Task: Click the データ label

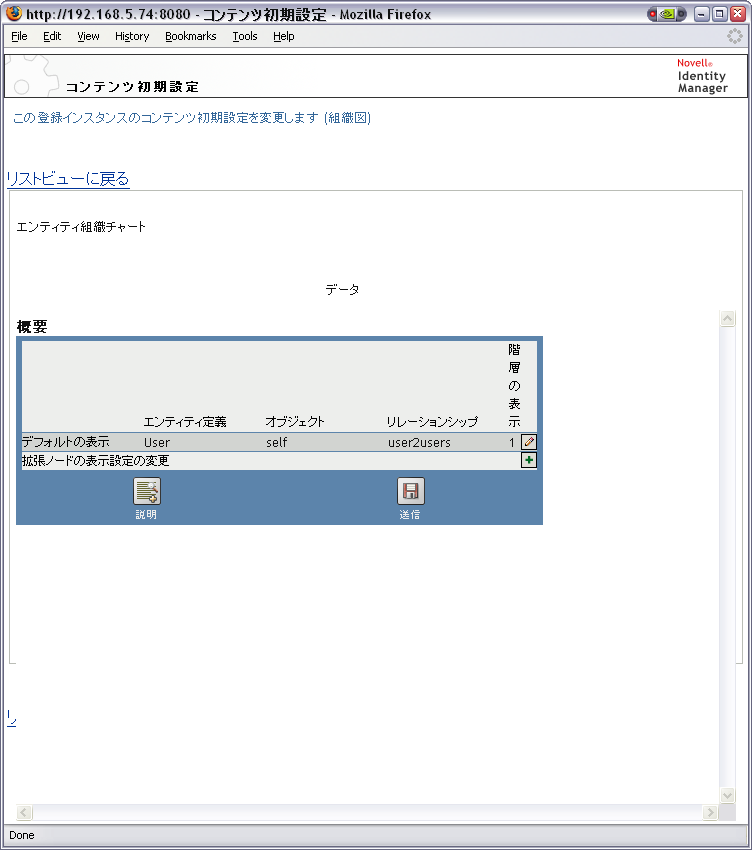Action: [342, 289]
